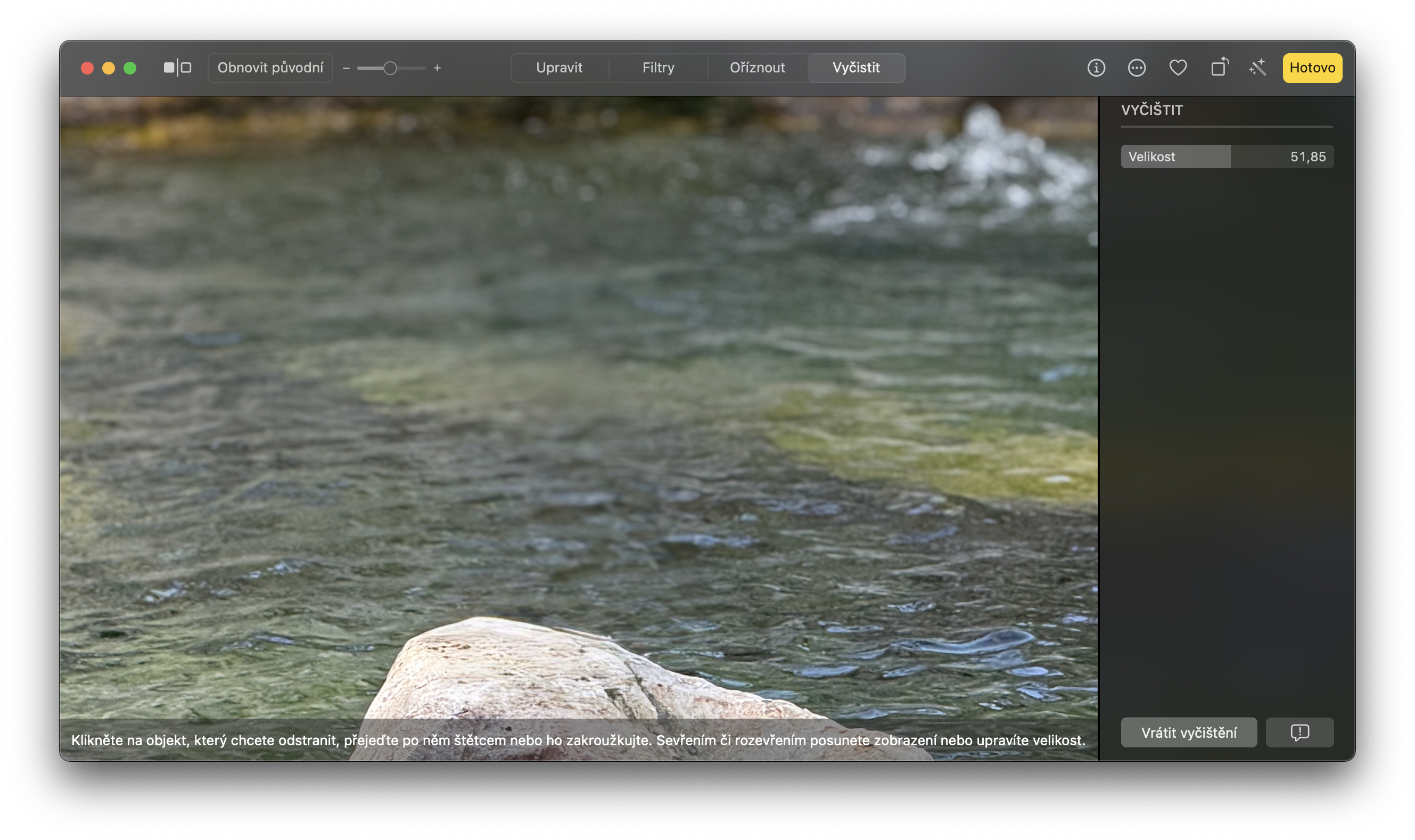Apply auto-enhance with the magic wand
Image resolution: width=1415 pixels, height=840 pixels.
pos(1257,68)
